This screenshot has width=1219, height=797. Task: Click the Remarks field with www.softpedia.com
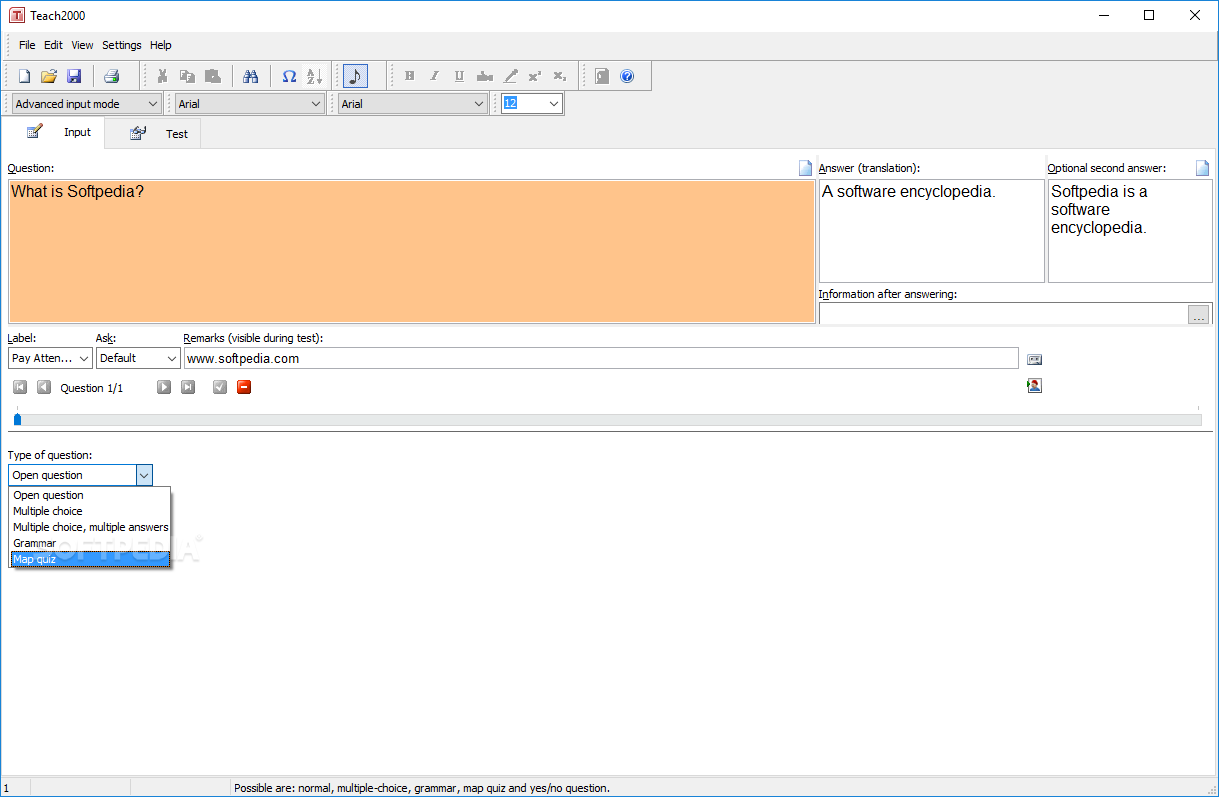coord(601,358)
